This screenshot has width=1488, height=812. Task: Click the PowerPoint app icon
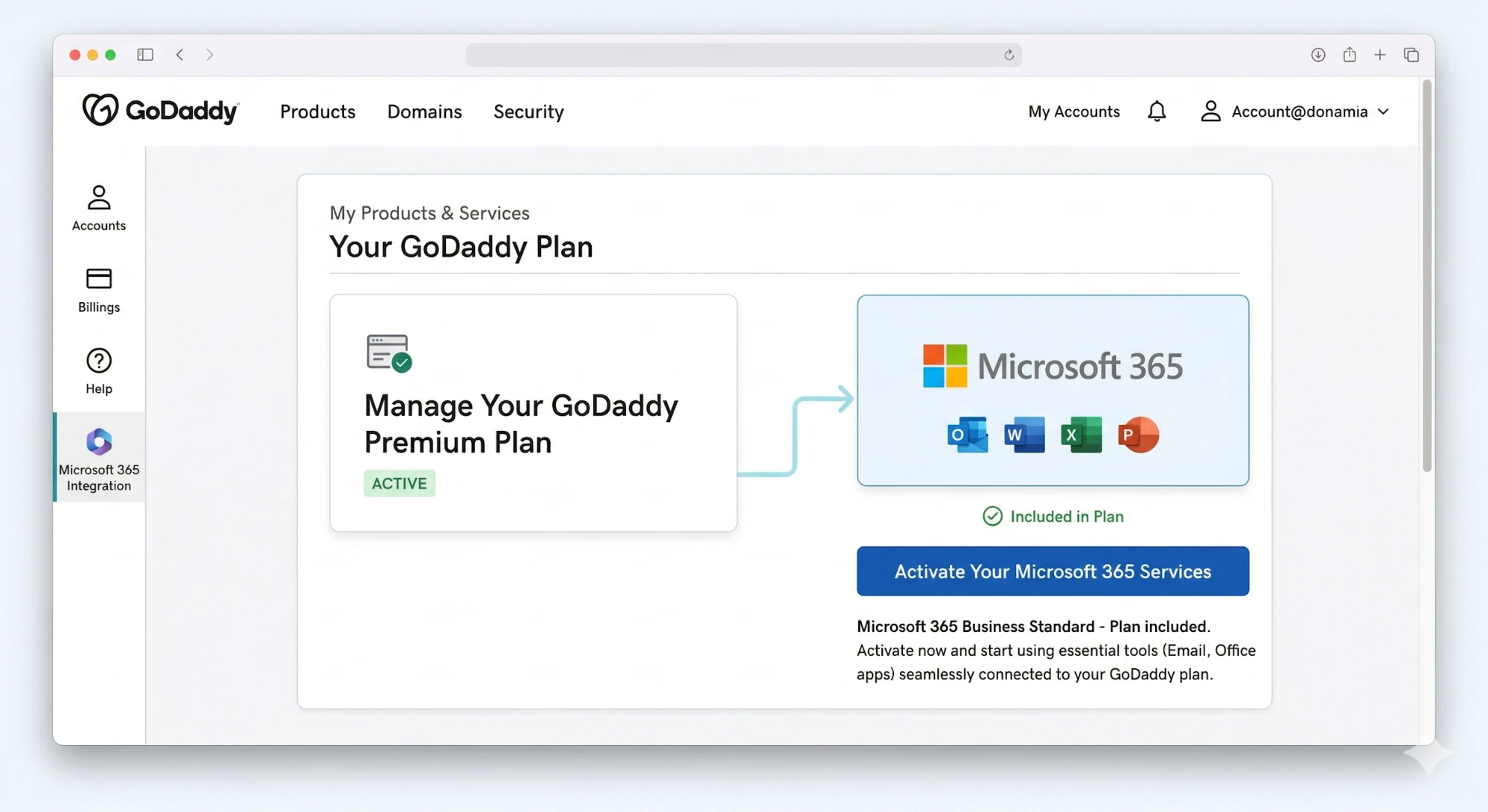[1138, 435]
